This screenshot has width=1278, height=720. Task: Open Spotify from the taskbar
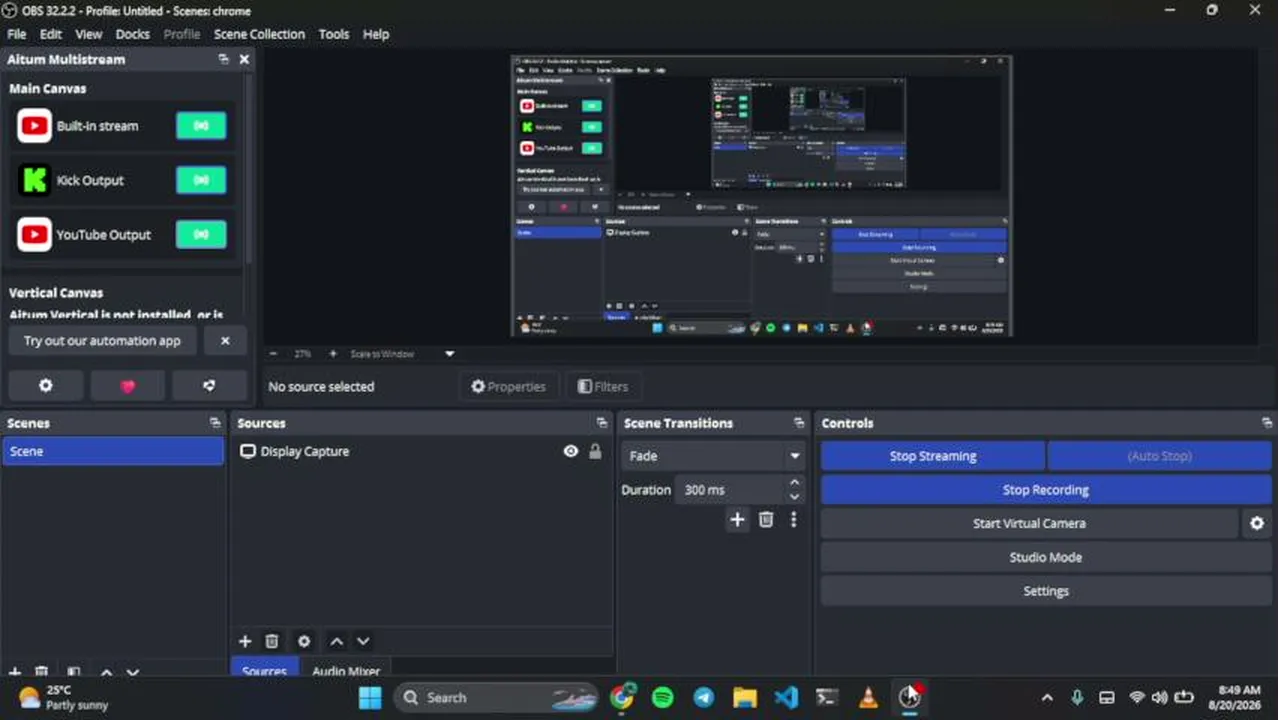pos(663,697)
